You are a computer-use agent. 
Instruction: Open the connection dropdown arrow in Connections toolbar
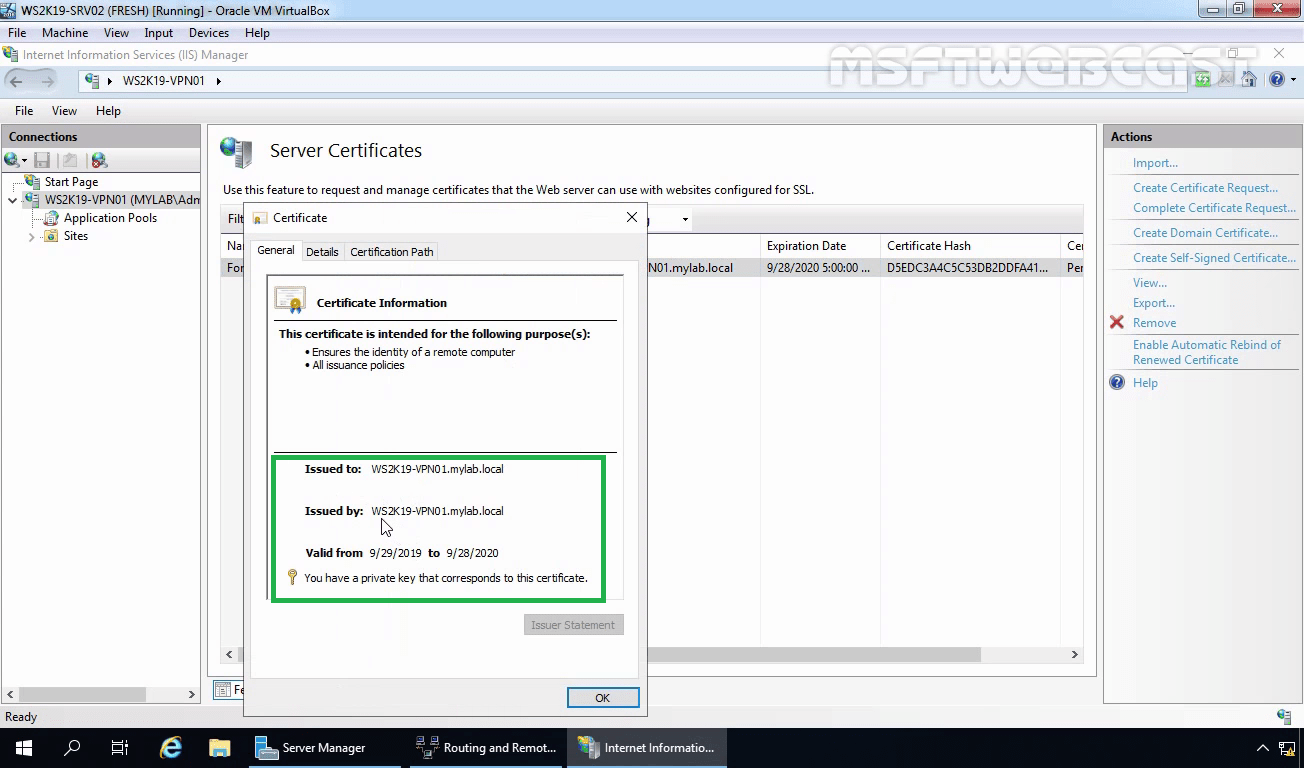coord(24,161)
